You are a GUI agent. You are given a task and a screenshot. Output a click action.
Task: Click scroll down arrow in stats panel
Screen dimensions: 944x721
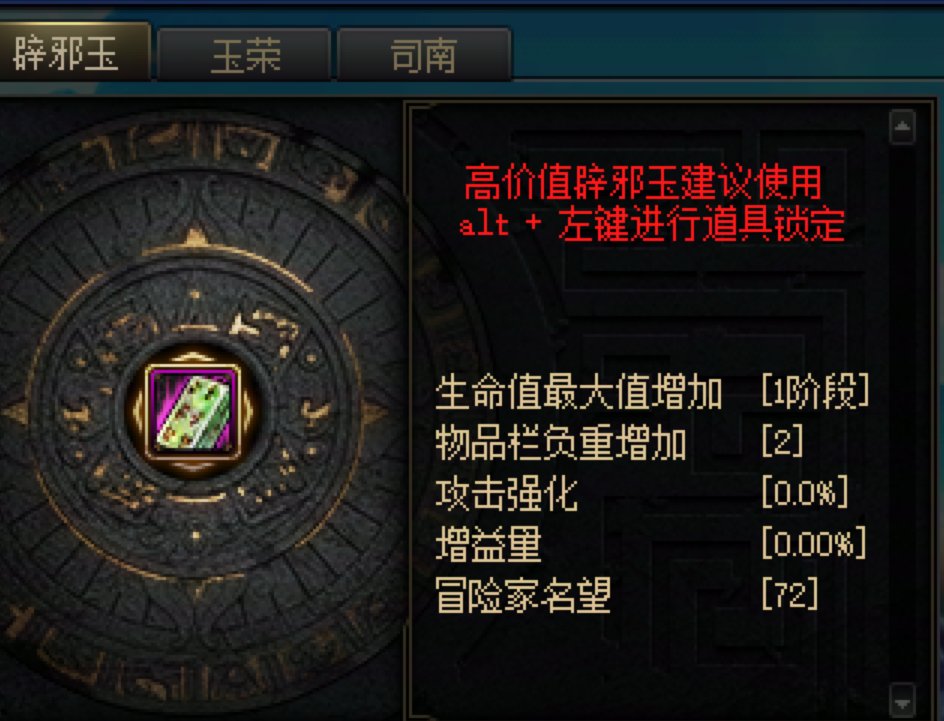(902, 701)
